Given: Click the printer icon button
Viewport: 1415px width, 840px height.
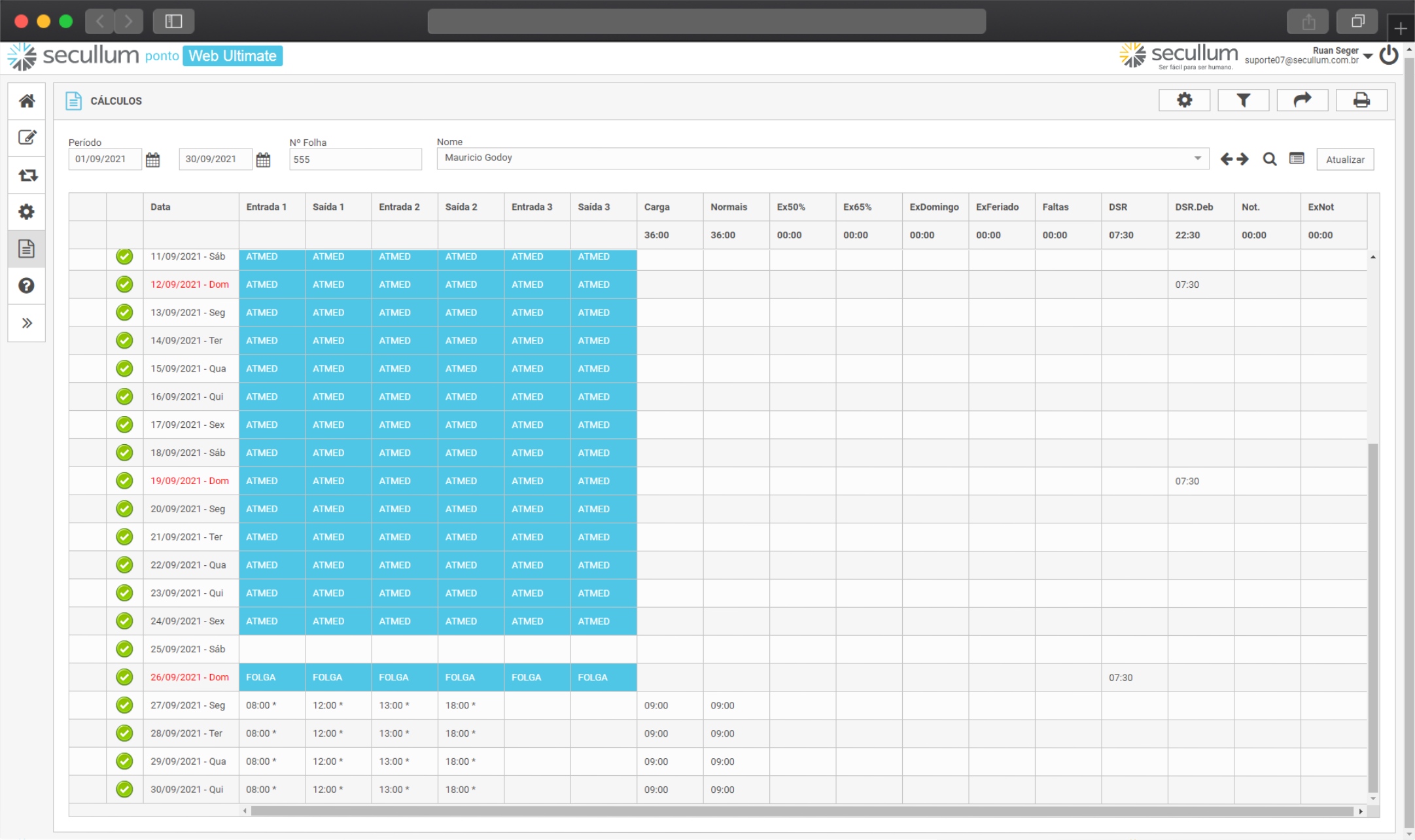Looking at the screenshot, I should click(x=1361, y=100).
